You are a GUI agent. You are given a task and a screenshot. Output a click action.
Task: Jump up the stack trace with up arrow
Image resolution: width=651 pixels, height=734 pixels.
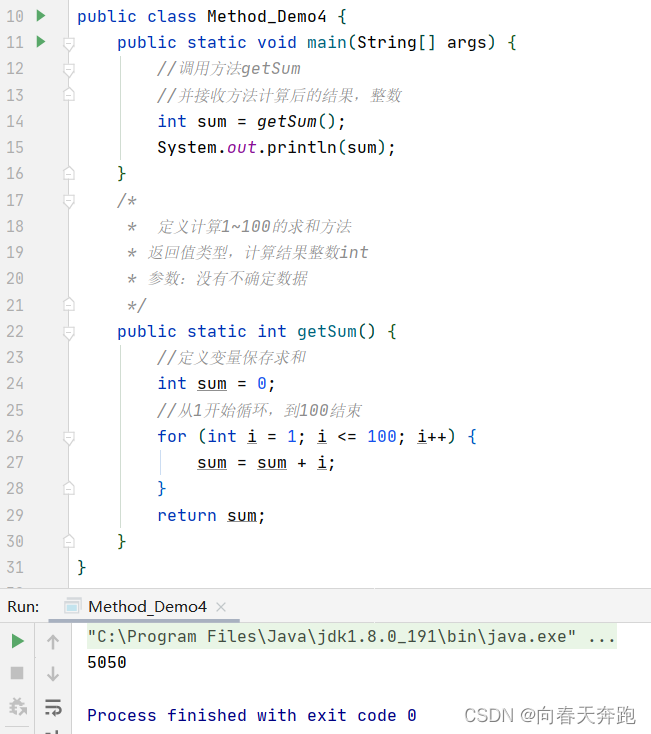(53, 642)
